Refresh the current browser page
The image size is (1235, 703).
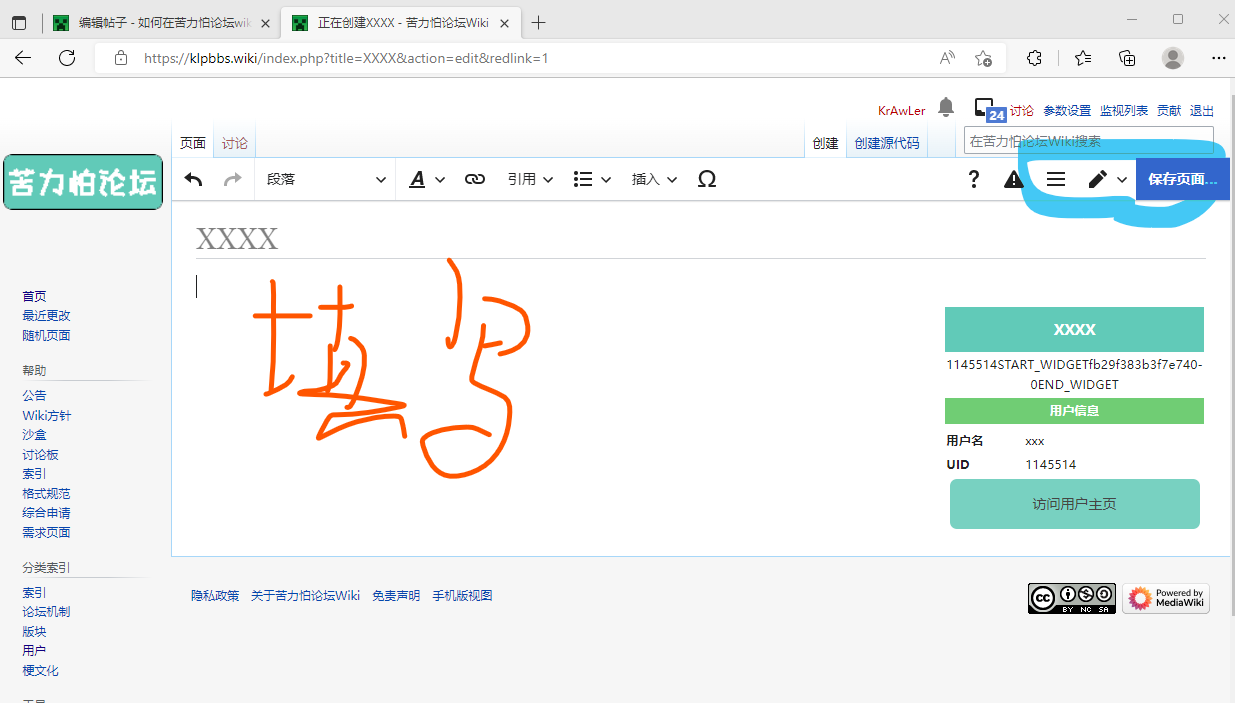coord(67,58)
